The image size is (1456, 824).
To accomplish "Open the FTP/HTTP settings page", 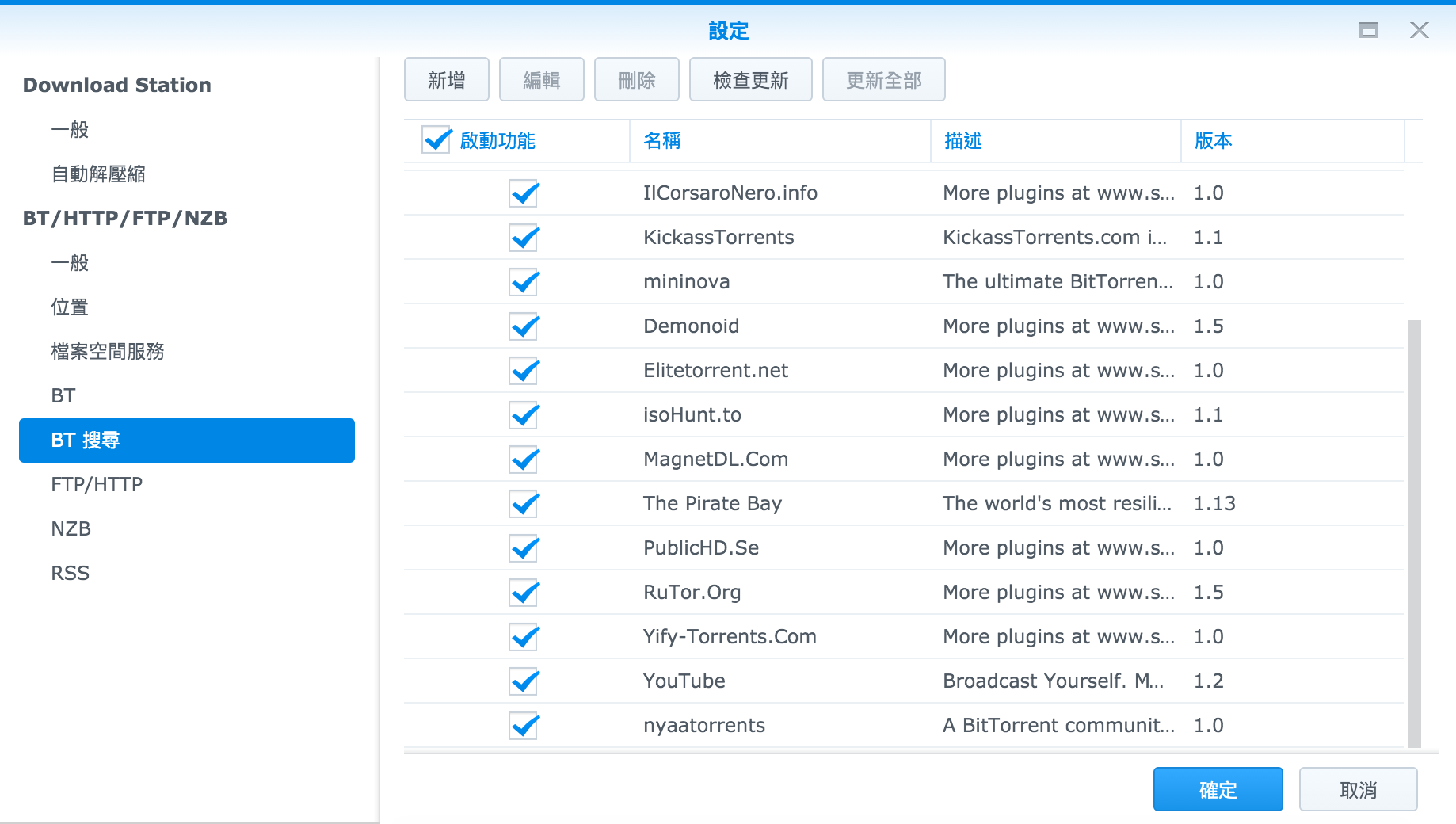I will [187, 484].
